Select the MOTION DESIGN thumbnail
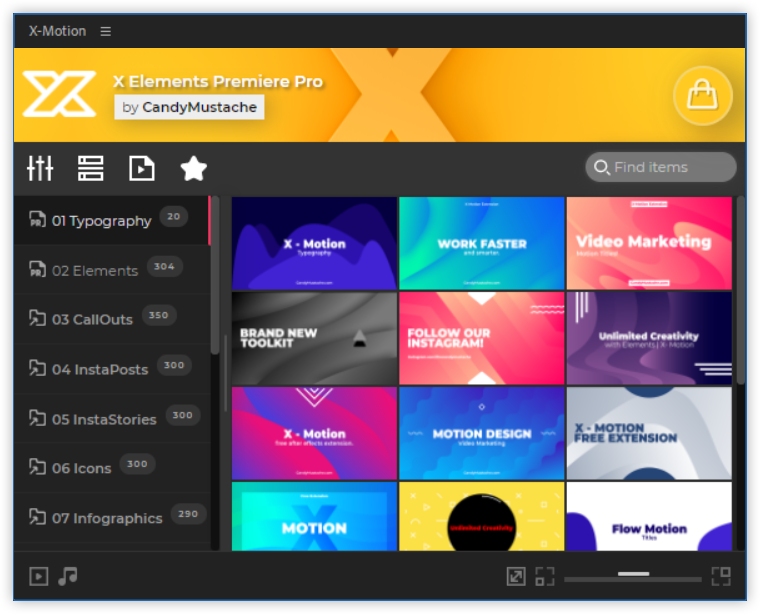 [x=482, y=433]
